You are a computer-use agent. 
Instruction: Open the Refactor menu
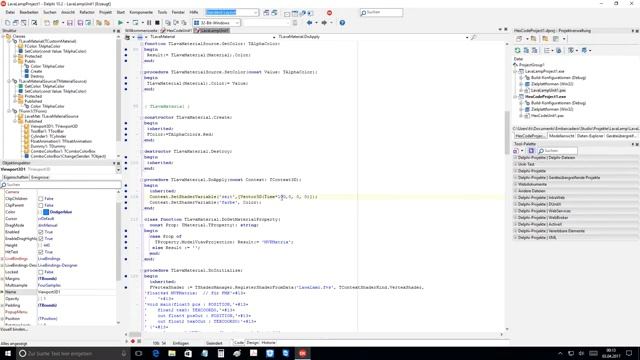(87, 13)
